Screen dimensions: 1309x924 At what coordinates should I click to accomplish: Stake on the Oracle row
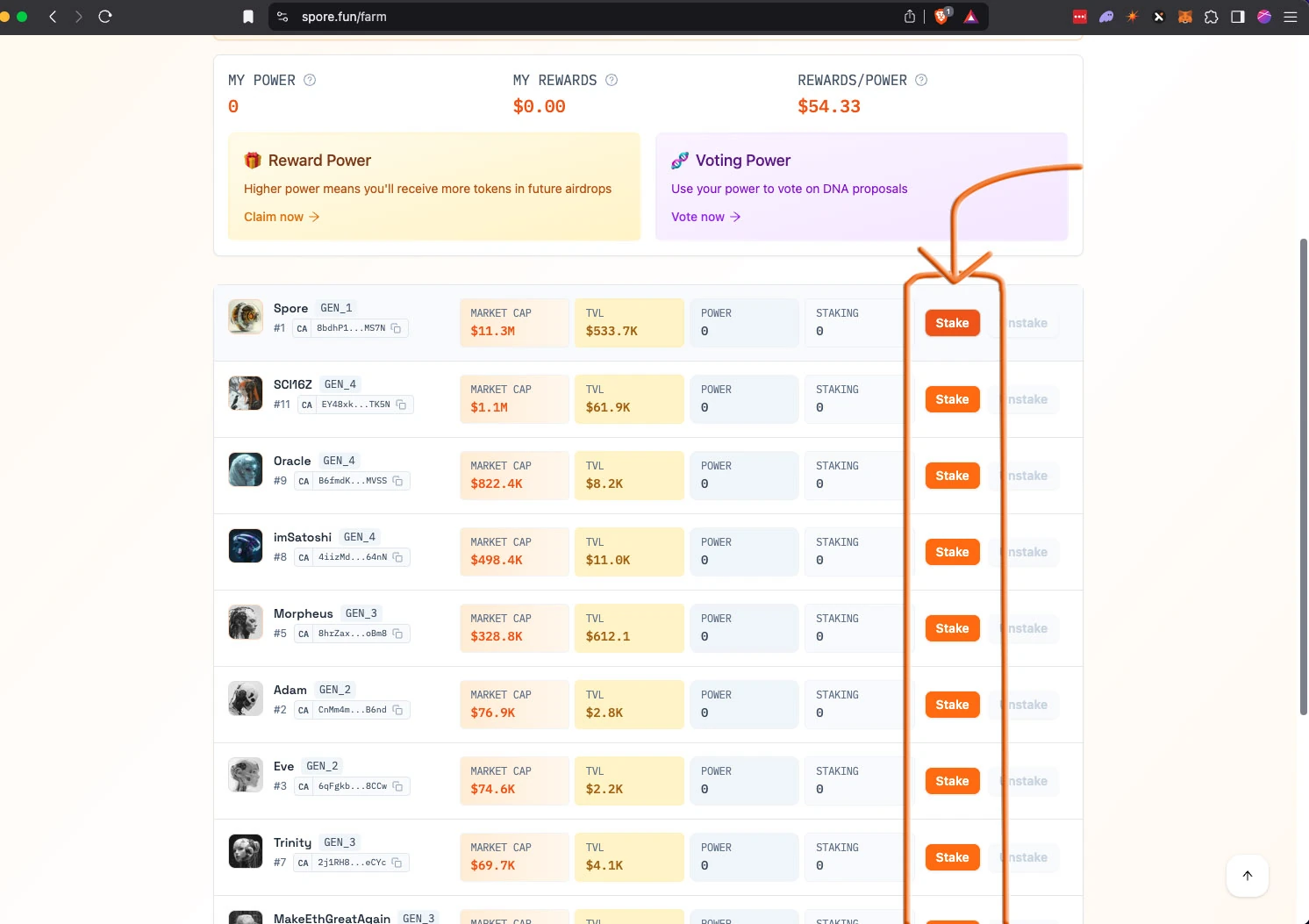click(952, 476)
